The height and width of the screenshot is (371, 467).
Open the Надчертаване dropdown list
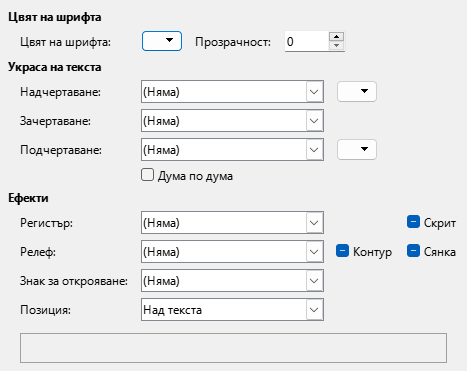click(x=232, y=91)
